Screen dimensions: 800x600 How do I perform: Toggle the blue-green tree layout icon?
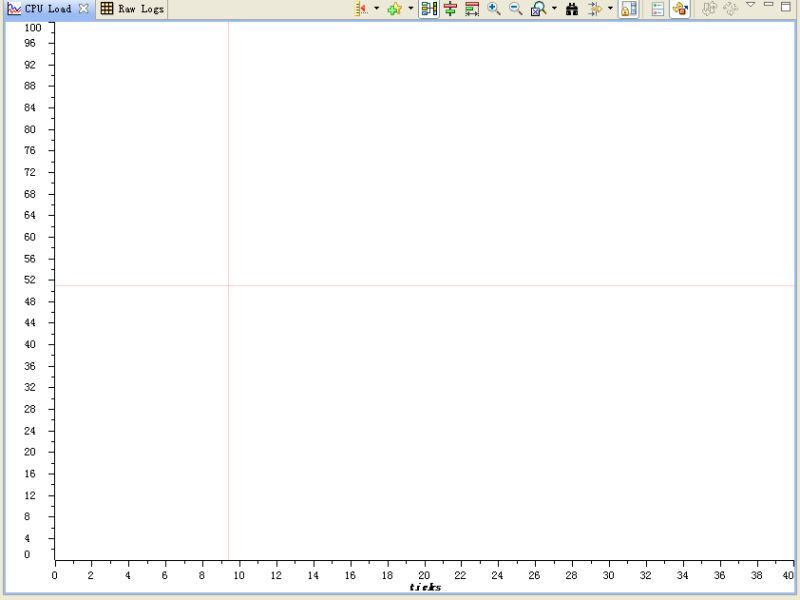pyautogui.click(x=429, y=9)
